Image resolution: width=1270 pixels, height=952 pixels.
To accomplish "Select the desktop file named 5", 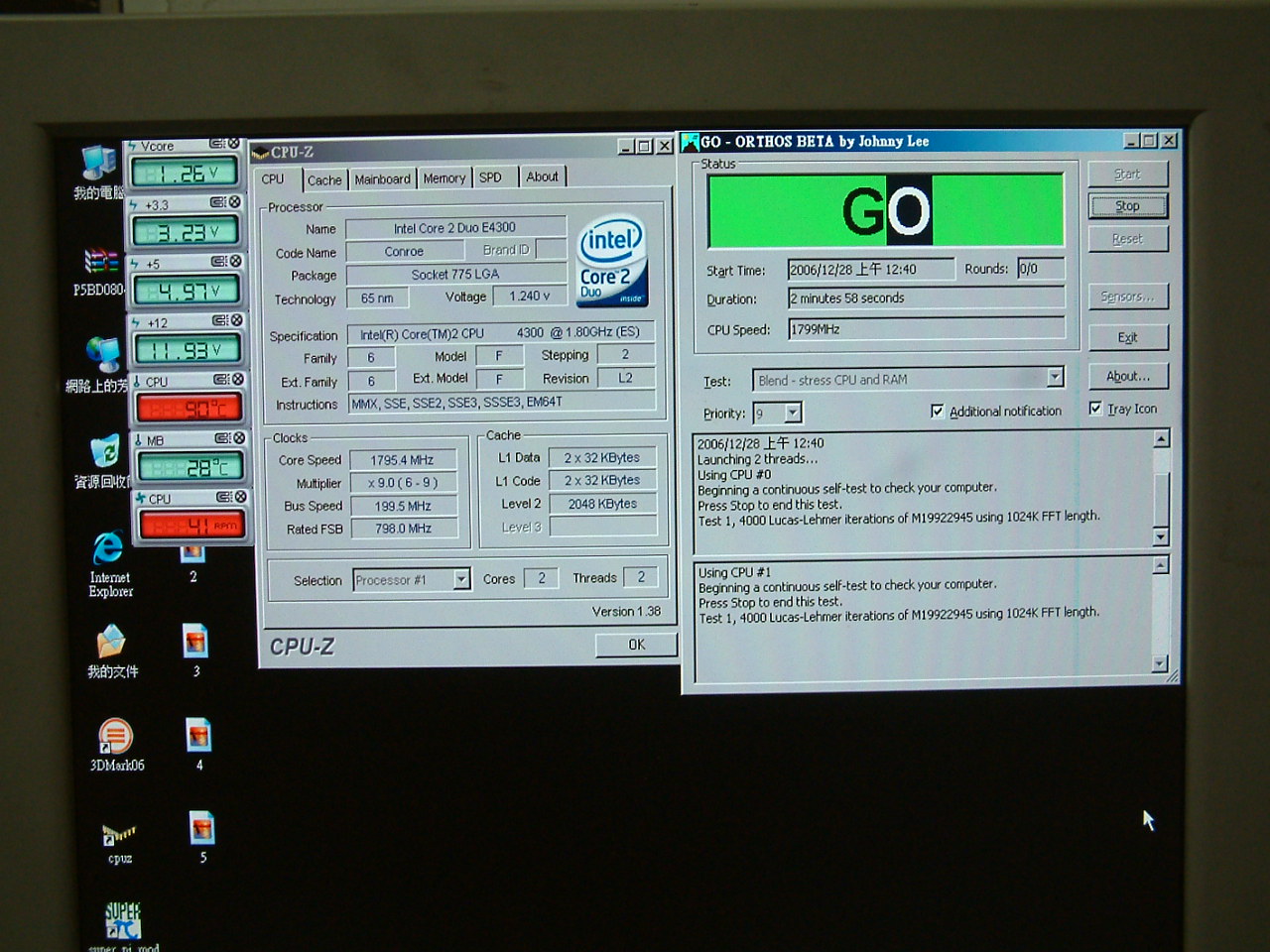I will pyautogui.click(x=202, y=838).
